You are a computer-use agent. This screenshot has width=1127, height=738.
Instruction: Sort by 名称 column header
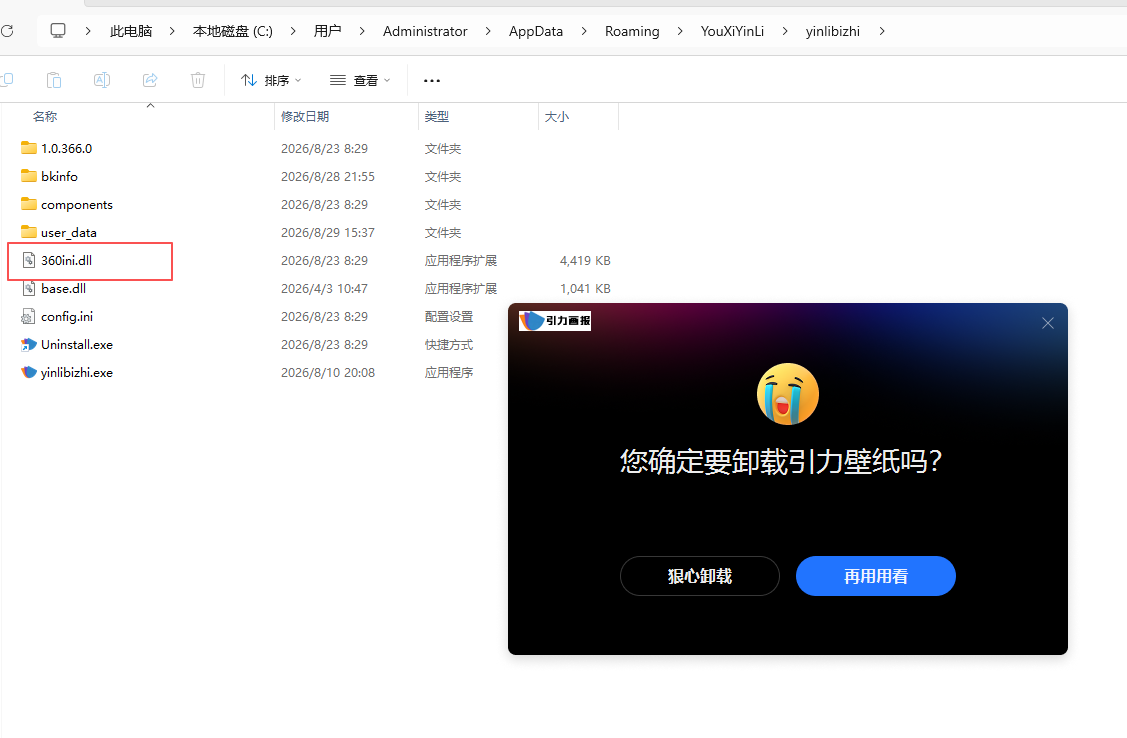[x=45, y=116]
